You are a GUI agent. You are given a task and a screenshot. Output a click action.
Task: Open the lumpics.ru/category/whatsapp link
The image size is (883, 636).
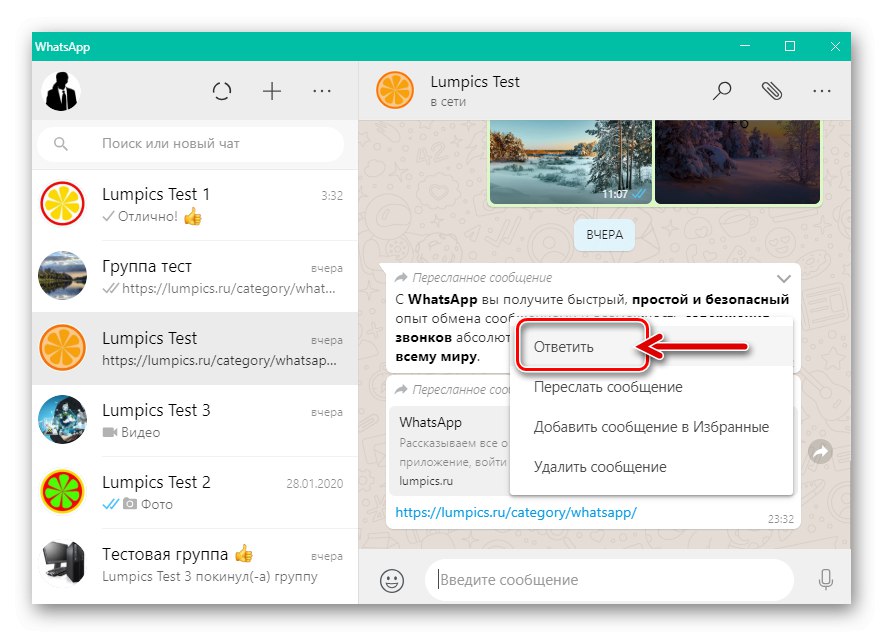[516, 513]
